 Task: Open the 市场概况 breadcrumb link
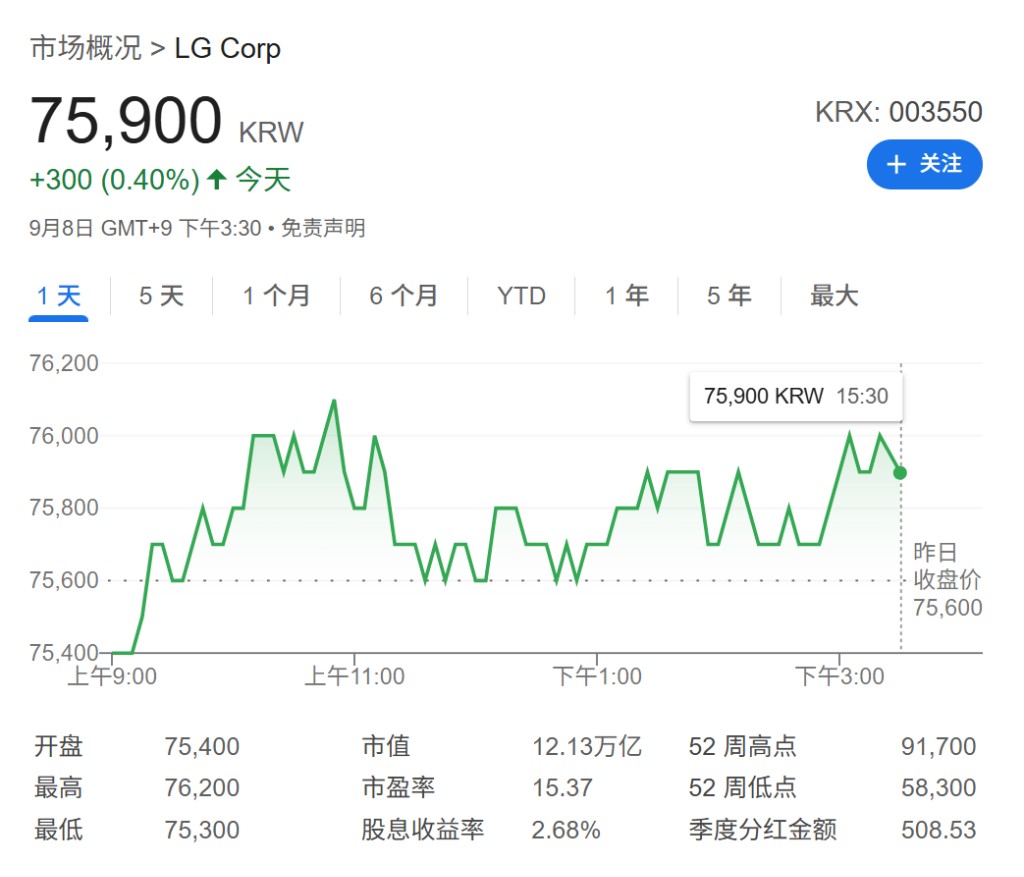(86, 48)
